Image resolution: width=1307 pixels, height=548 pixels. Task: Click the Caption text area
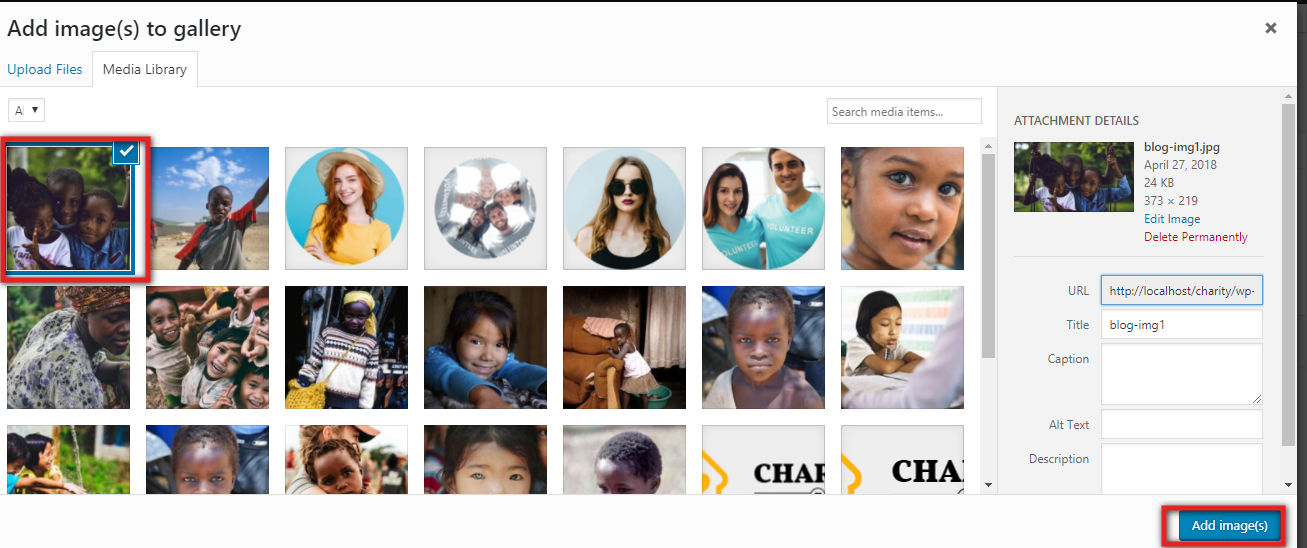click(x=1182, y=374)
